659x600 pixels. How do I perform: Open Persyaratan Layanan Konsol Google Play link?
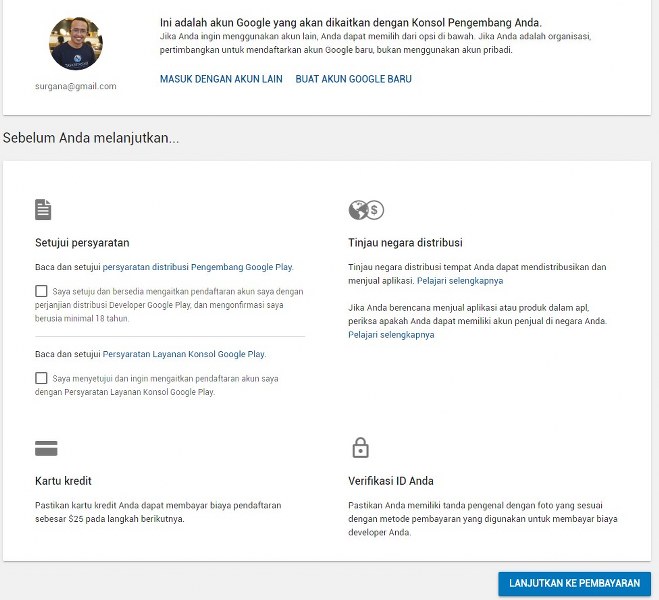184,354
